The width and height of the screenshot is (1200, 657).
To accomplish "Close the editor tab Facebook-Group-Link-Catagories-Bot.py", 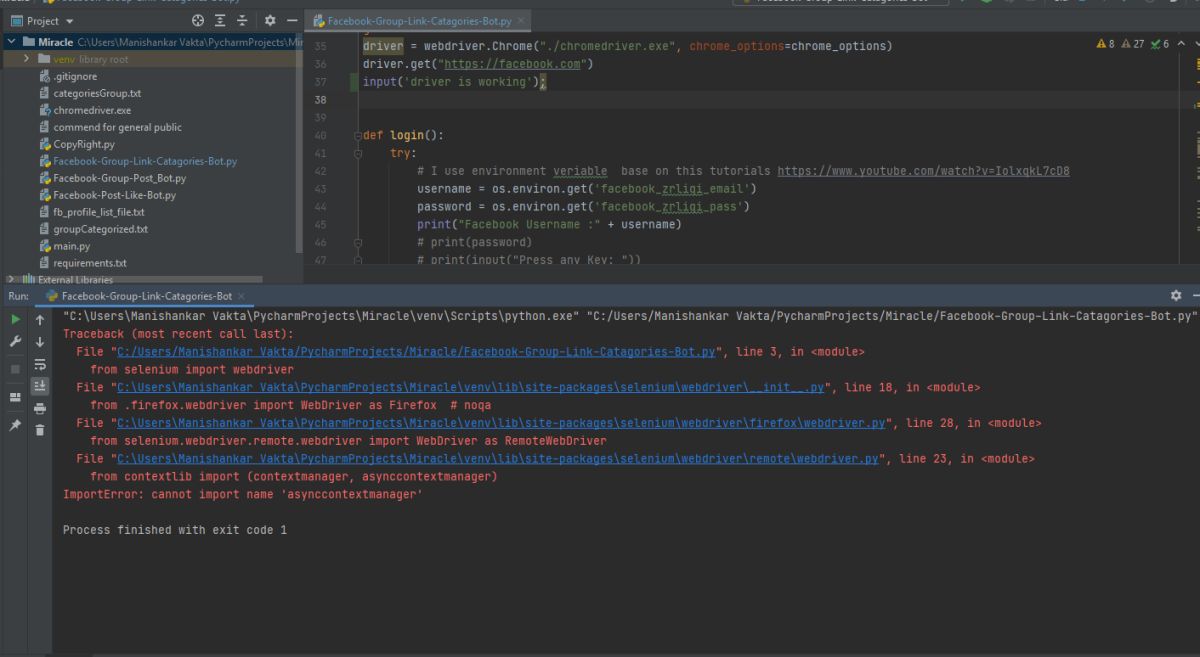I will pyautogui.click(x=522, y=20).
